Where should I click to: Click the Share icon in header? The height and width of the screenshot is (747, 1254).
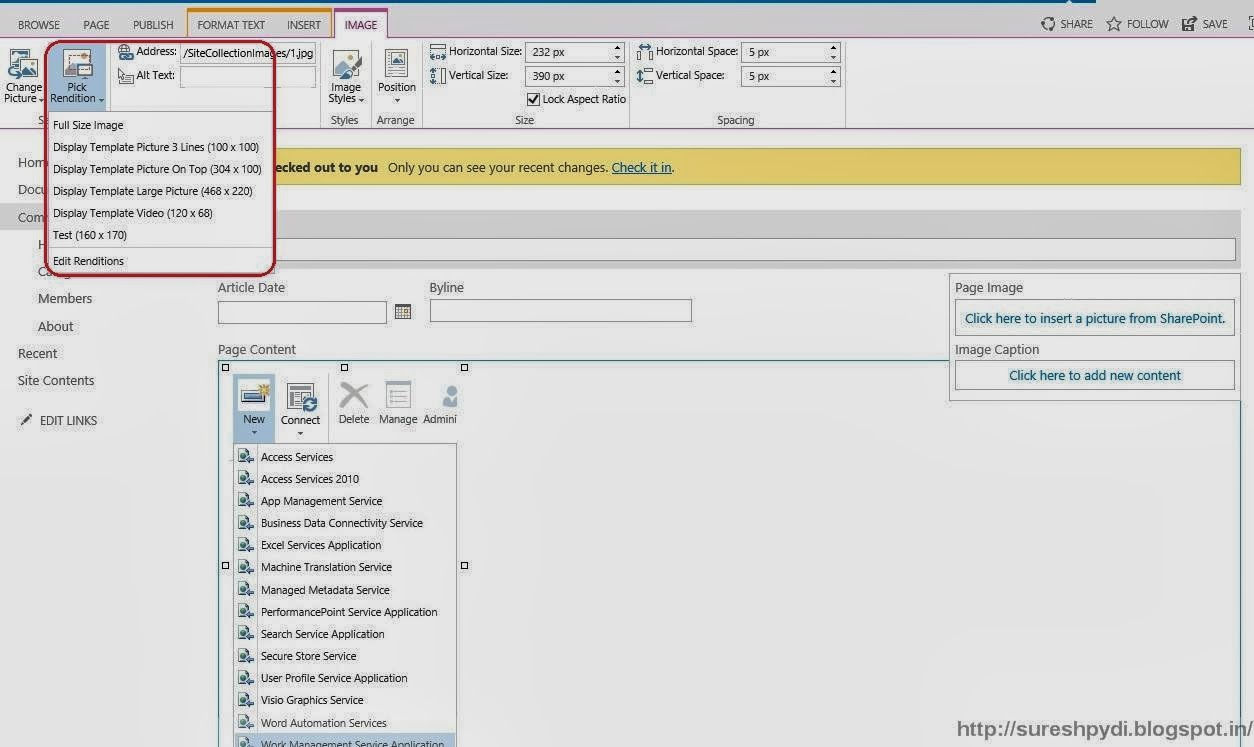pyautogui.click(x=1048, y=24)
